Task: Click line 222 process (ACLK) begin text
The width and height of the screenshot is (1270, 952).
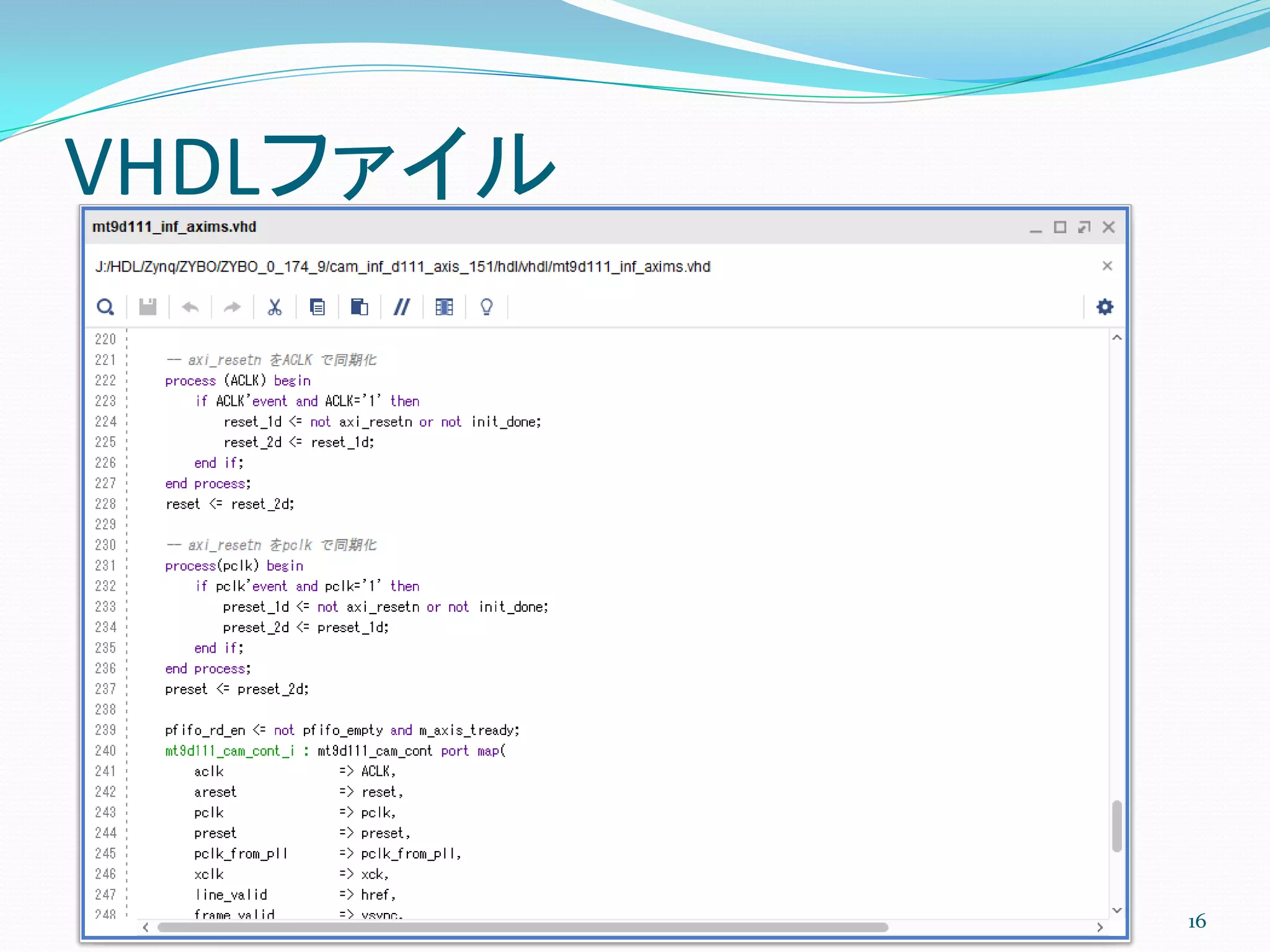Action: (238, 381)
